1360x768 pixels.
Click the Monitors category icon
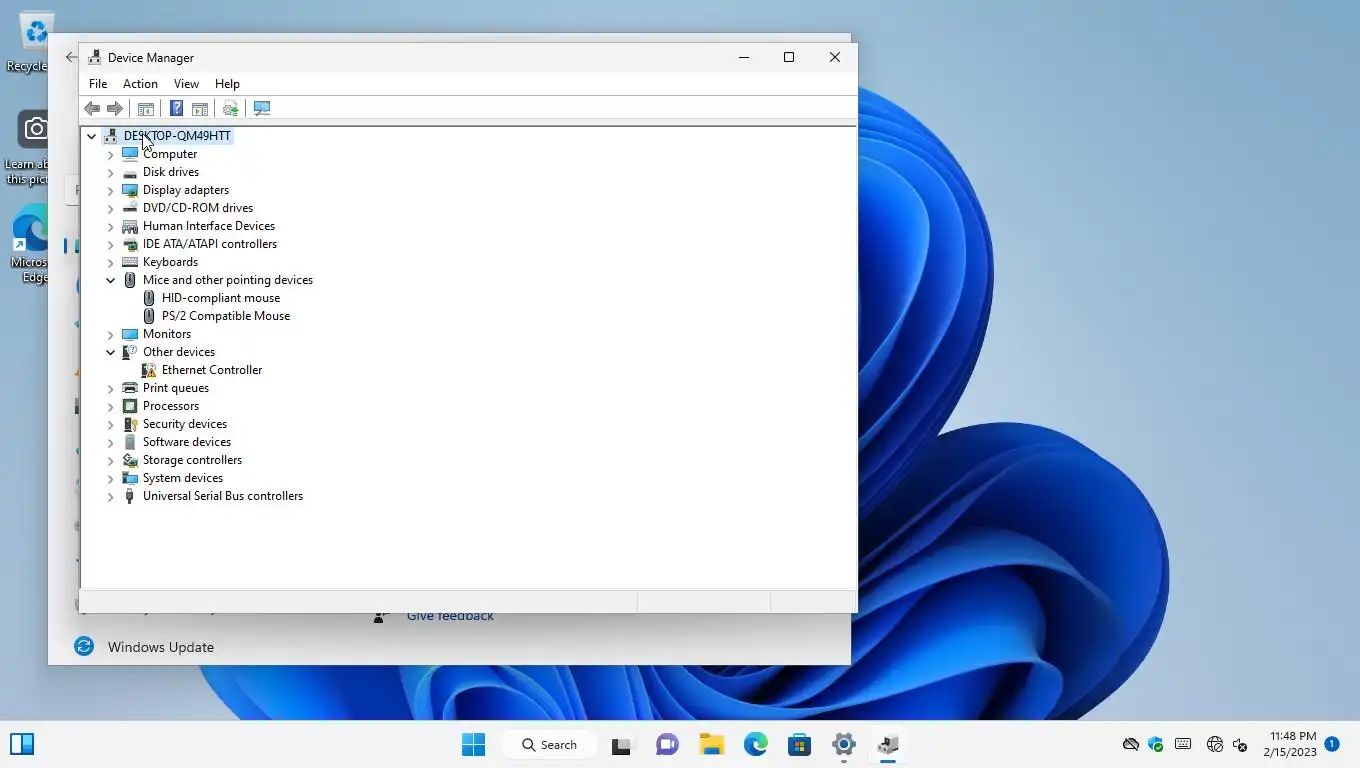click(x=130, y=334)
